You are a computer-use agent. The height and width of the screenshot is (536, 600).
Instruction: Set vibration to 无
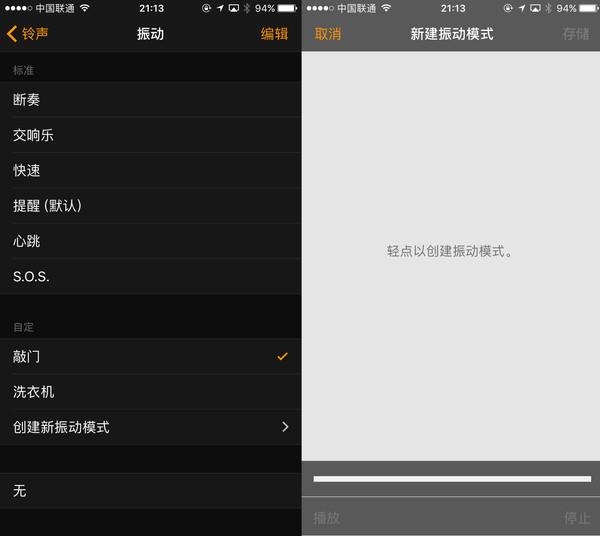(150, 491)
